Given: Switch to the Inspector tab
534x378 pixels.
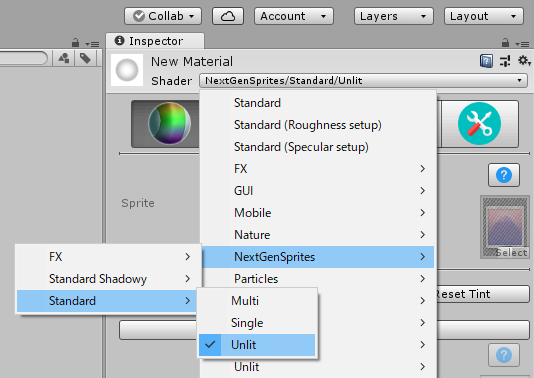Looking at the screenshot, I should pyautogui.click(x=155, y=41).
